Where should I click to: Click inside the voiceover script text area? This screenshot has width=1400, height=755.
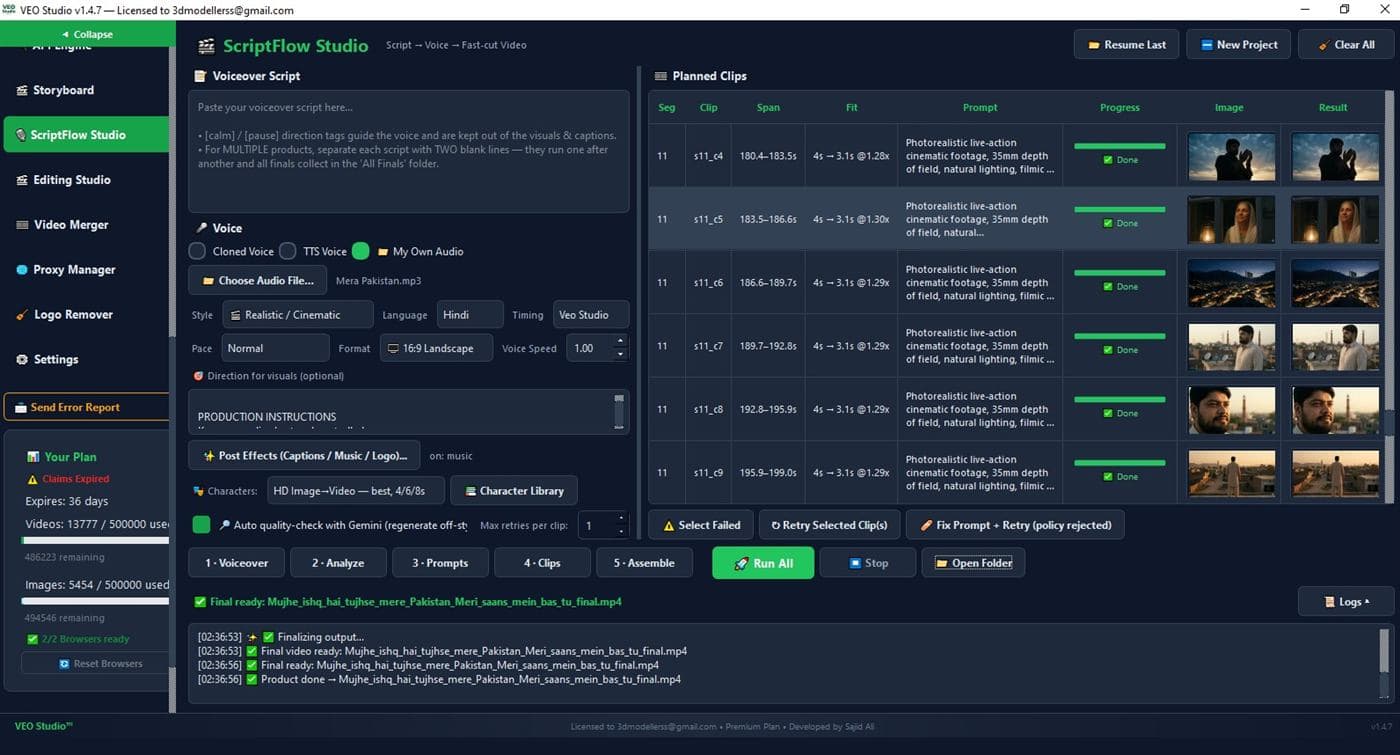coord(409,151)
